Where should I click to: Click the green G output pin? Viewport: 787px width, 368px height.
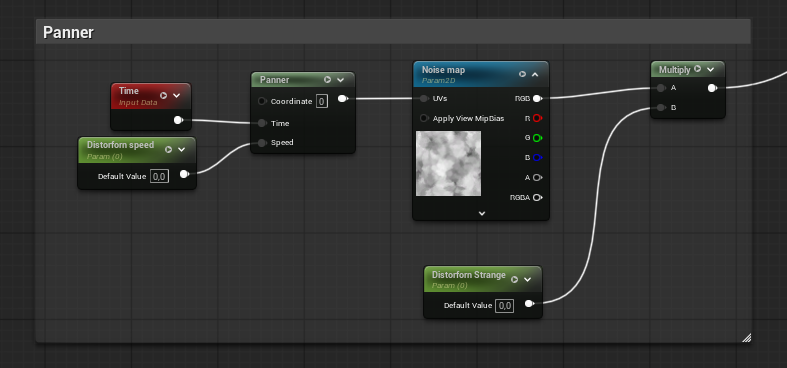(537, 138)
